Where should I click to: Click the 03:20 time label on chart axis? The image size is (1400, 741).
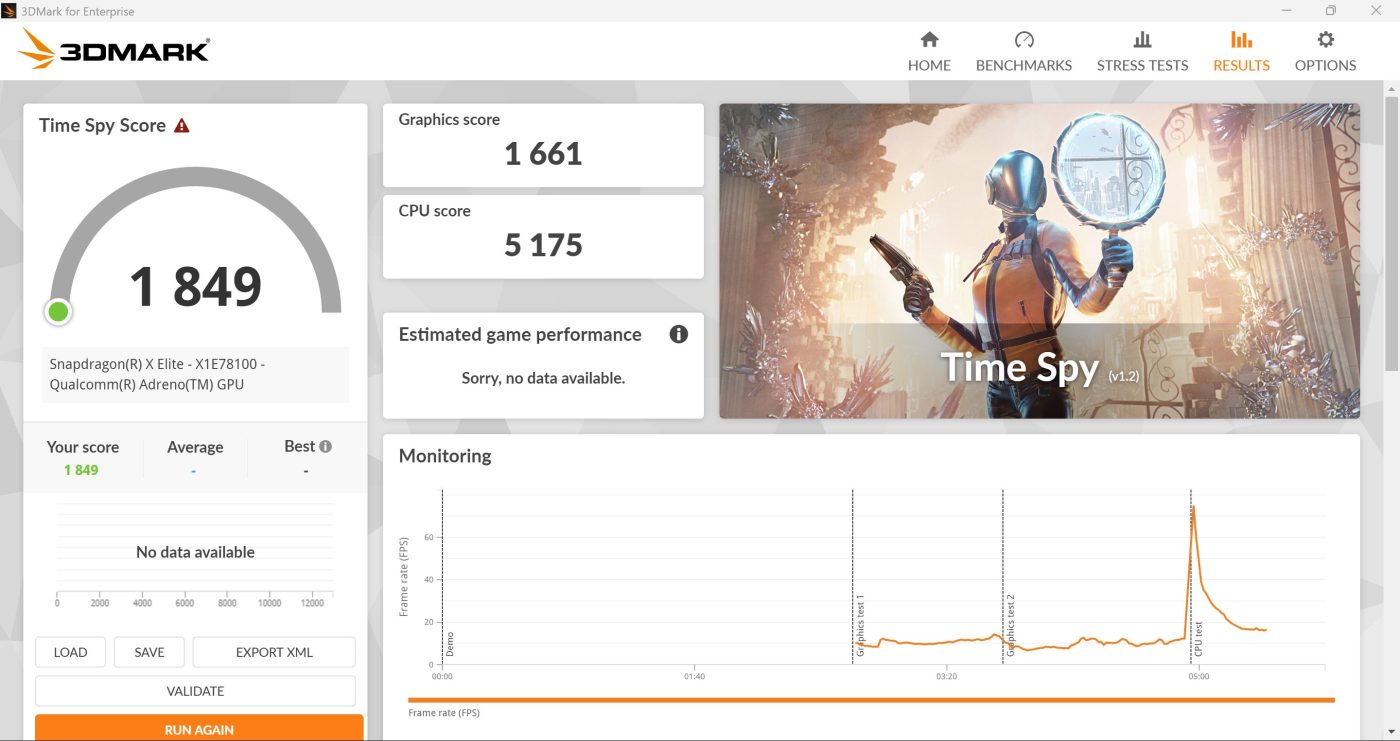coord(946,677)
